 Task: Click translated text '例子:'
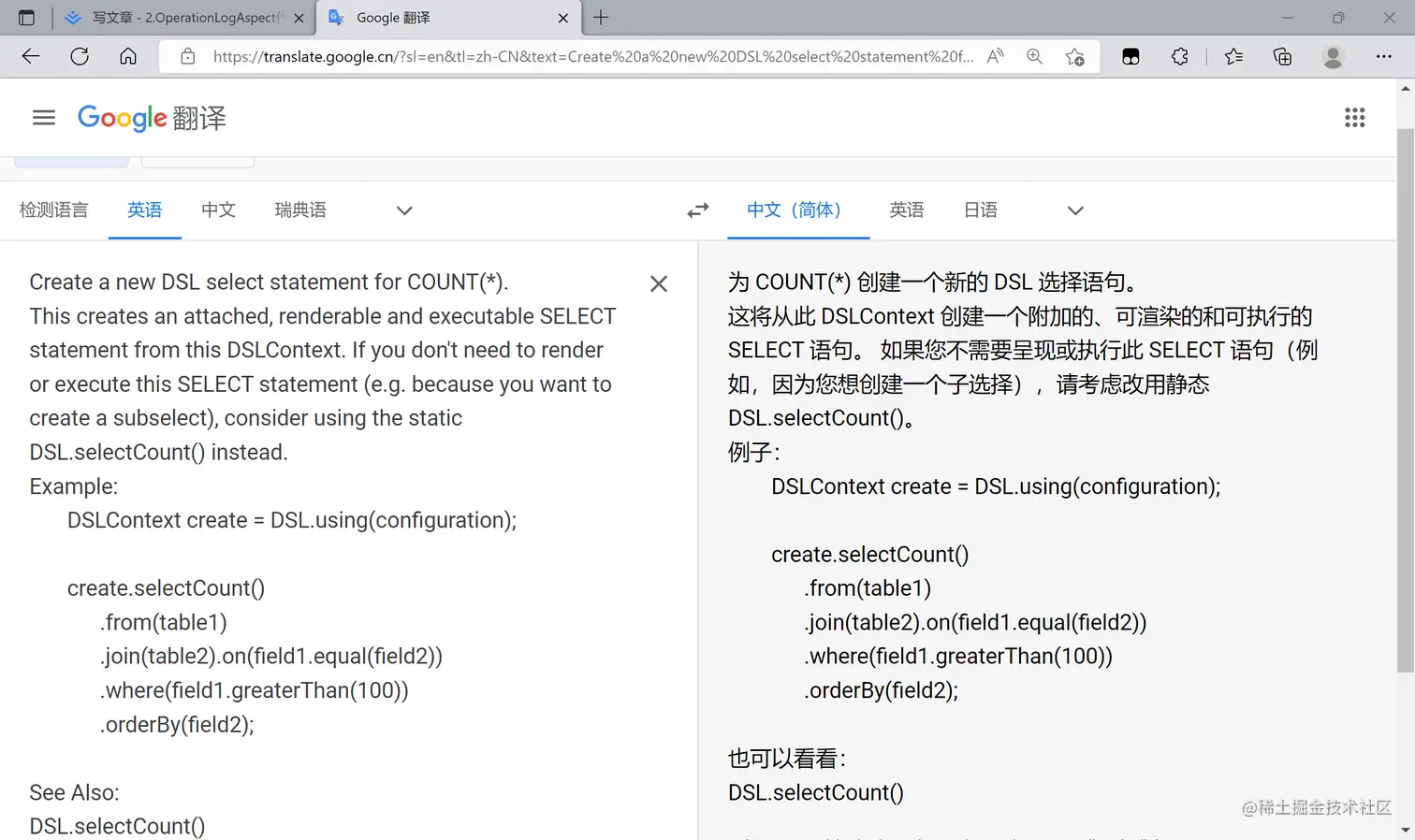754,453
